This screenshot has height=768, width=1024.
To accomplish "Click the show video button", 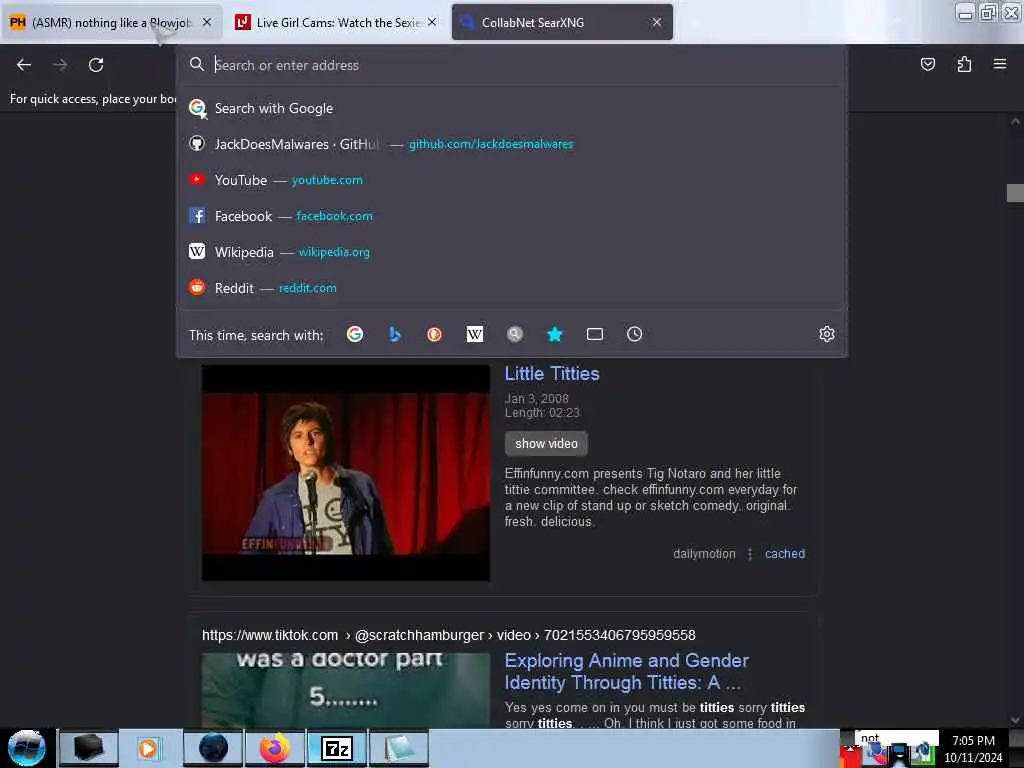I will point(546,443).
